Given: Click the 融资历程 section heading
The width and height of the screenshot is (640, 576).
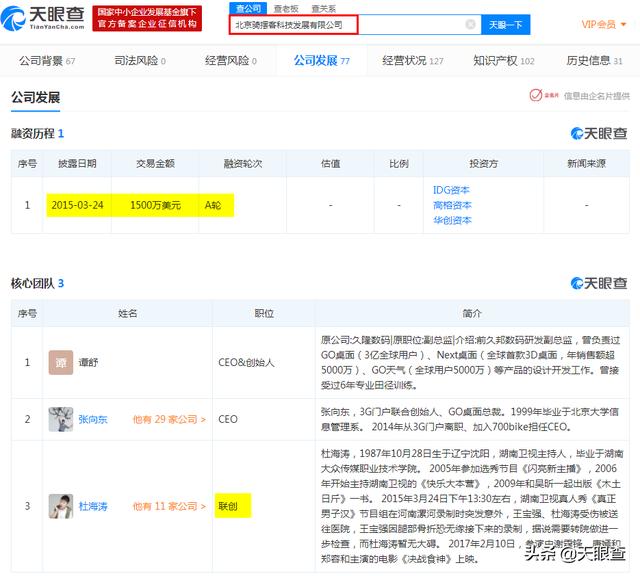Looking at the screenshot, I should coord(37,133).
